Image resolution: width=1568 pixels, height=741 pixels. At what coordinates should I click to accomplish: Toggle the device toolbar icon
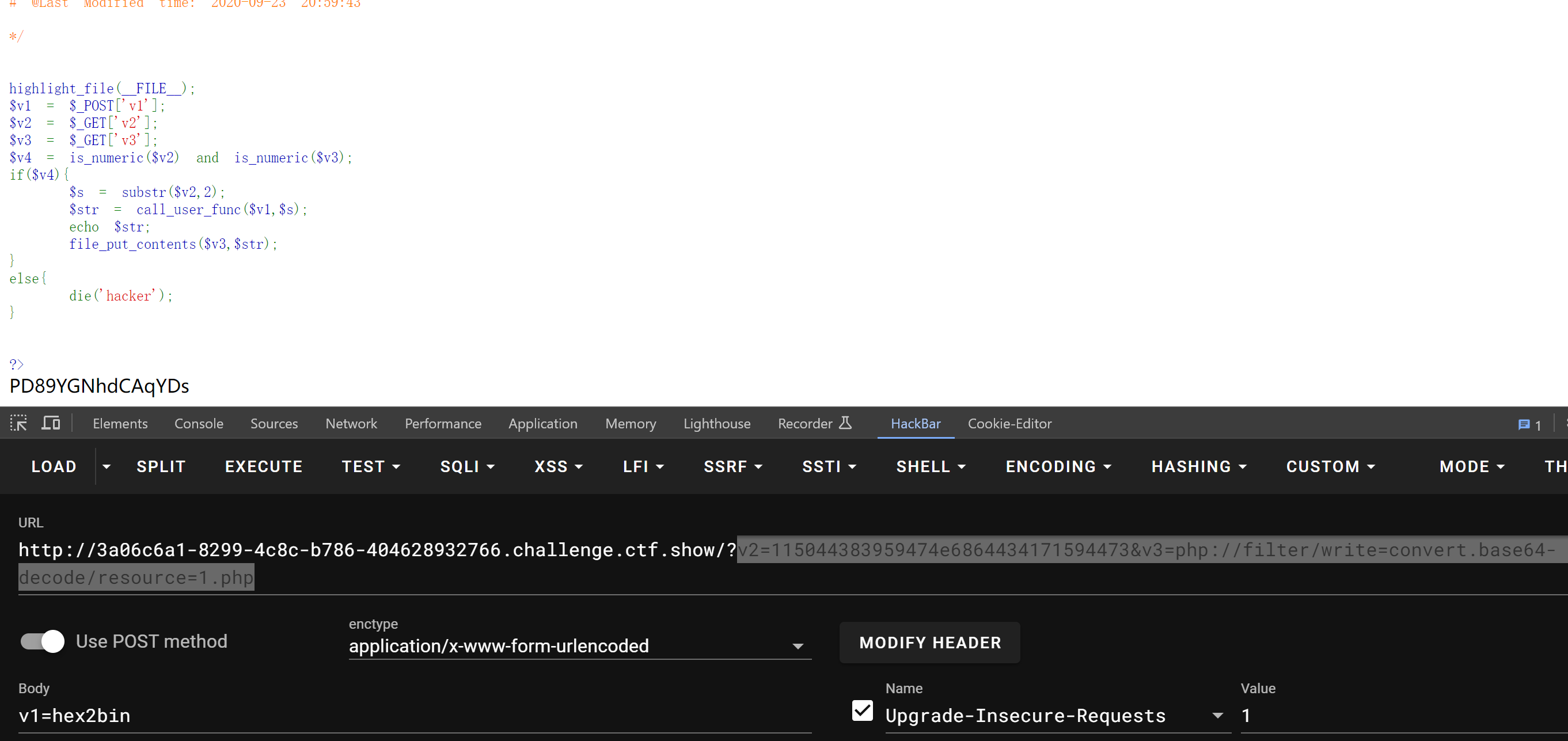pos(51,423)
